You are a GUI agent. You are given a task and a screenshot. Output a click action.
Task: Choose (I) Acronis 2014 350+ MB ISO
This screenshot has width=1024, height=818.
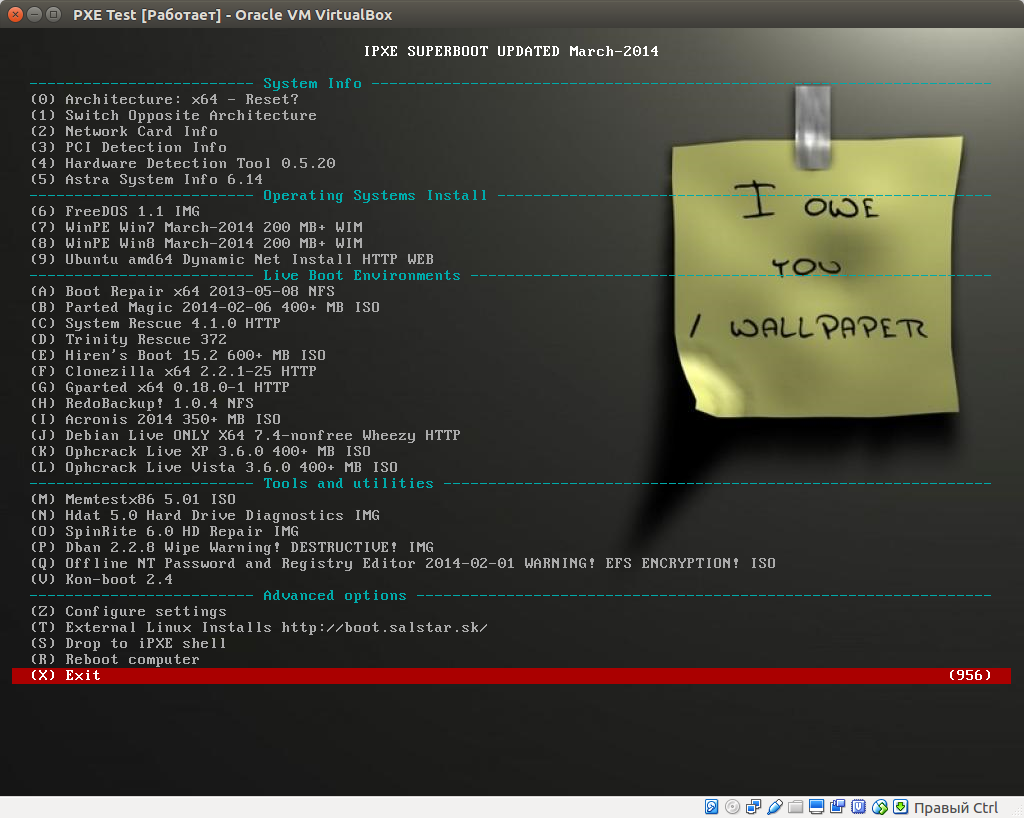(155, 419)
